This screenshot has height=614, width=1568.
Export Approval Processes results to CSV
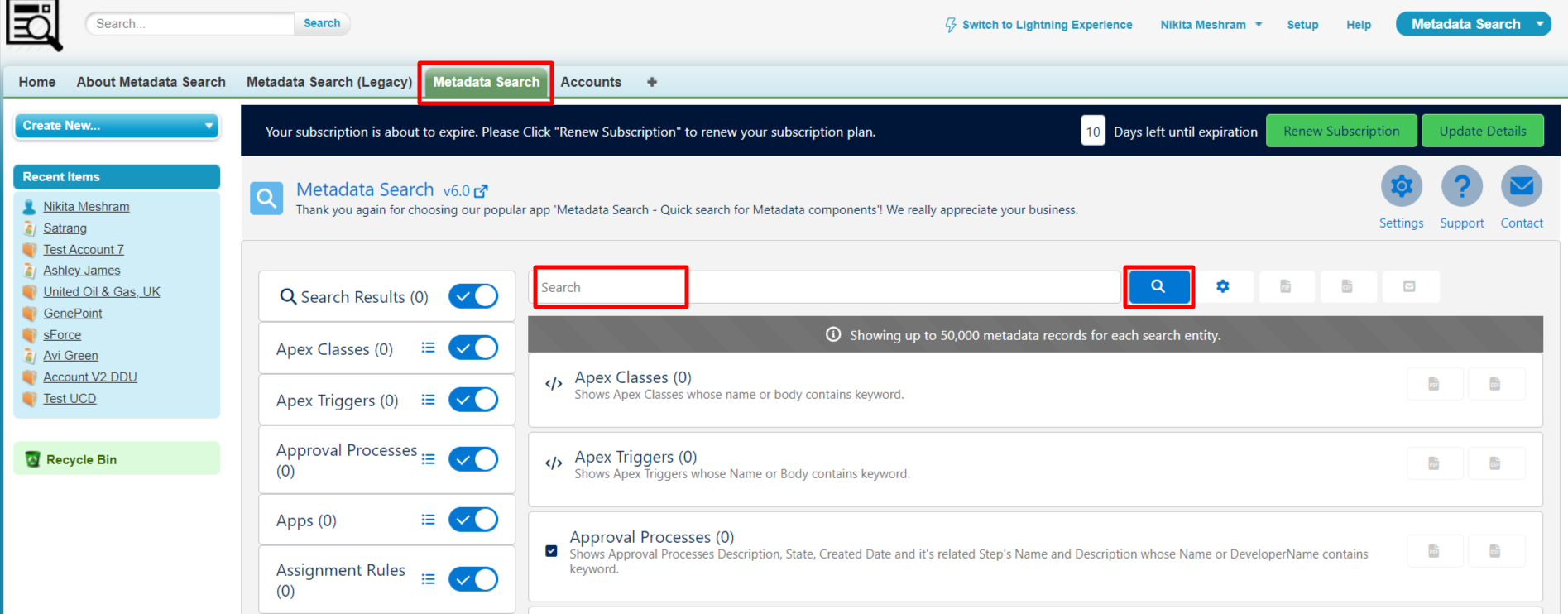coord(1495,551)
